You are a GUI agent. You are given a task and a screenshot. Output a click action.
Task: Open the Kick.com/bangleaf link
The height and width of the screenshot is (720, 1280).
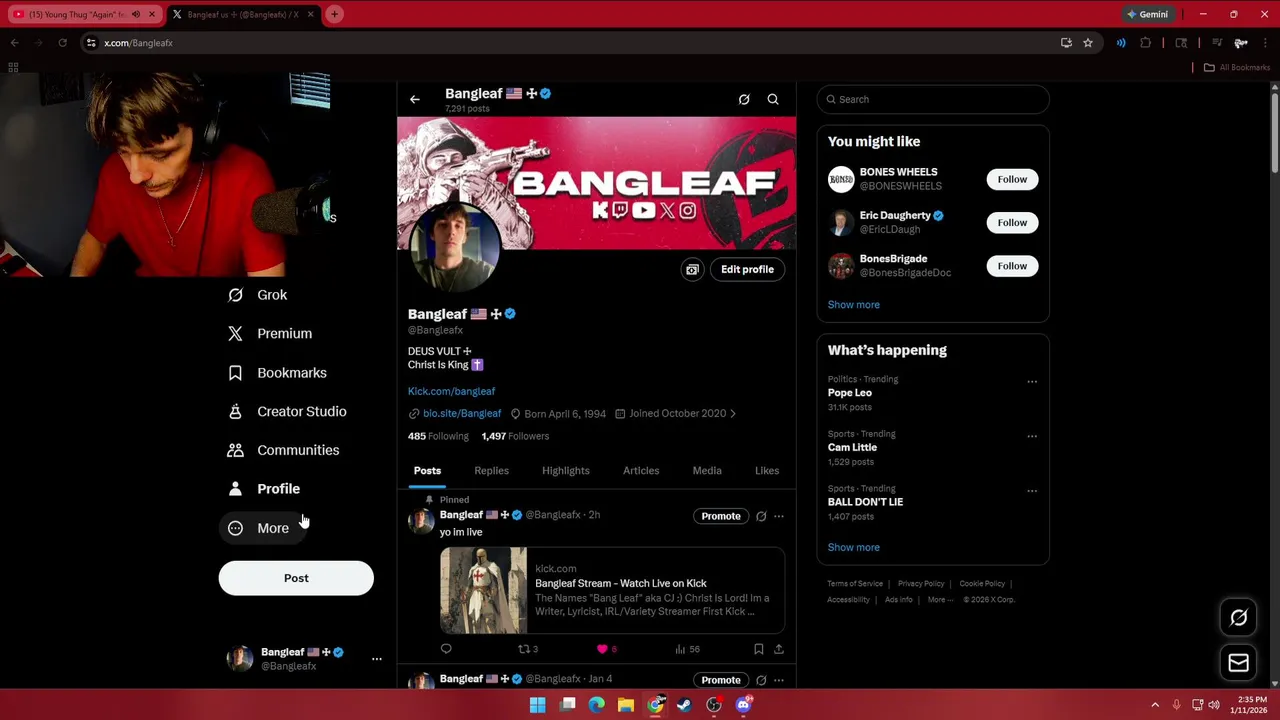click(451, 391)
